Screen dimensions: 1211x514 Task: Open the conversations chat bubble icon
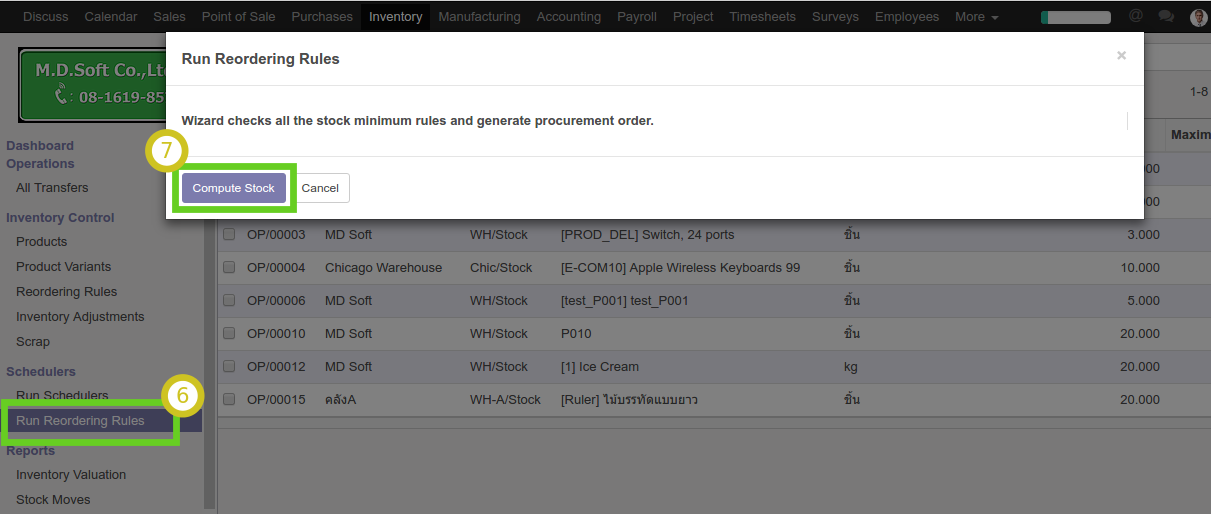coord(1165,17)
